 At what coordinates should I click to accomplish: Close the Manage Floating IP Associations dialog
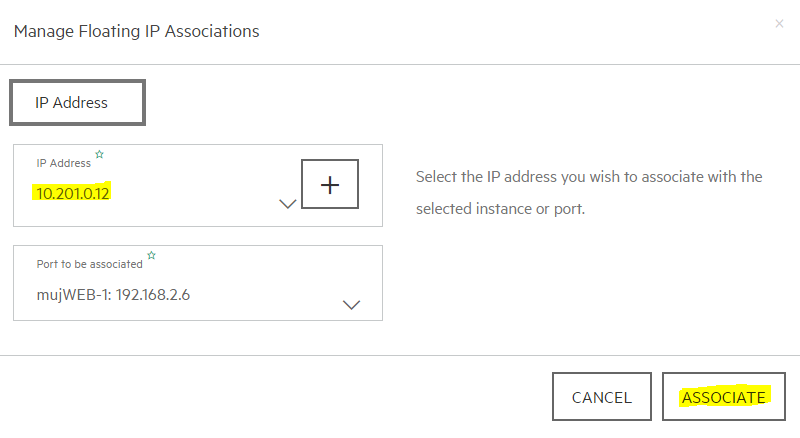click(x=779, y=23)
